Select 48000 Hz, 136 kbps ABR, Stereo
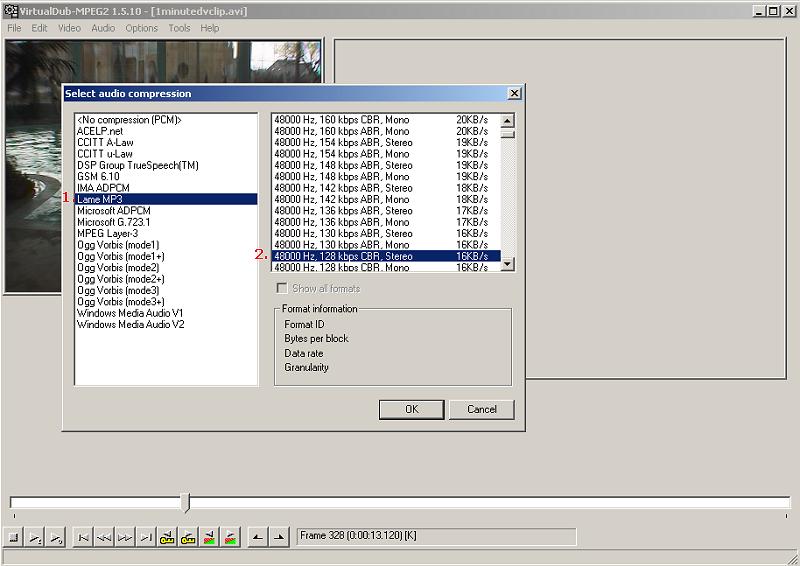Viewport: 800px width, 566px height. point(386,211)
